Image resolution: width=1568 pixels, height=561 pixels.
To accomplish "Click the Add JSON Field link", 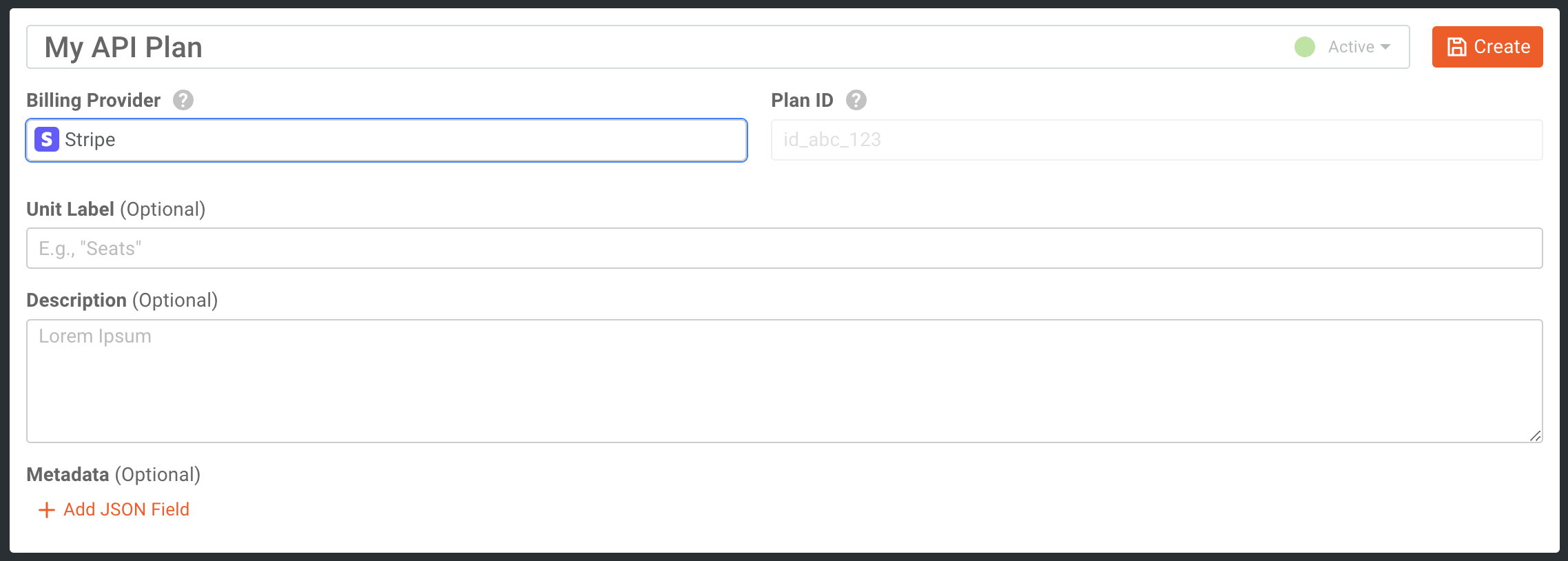I will 126,509.
